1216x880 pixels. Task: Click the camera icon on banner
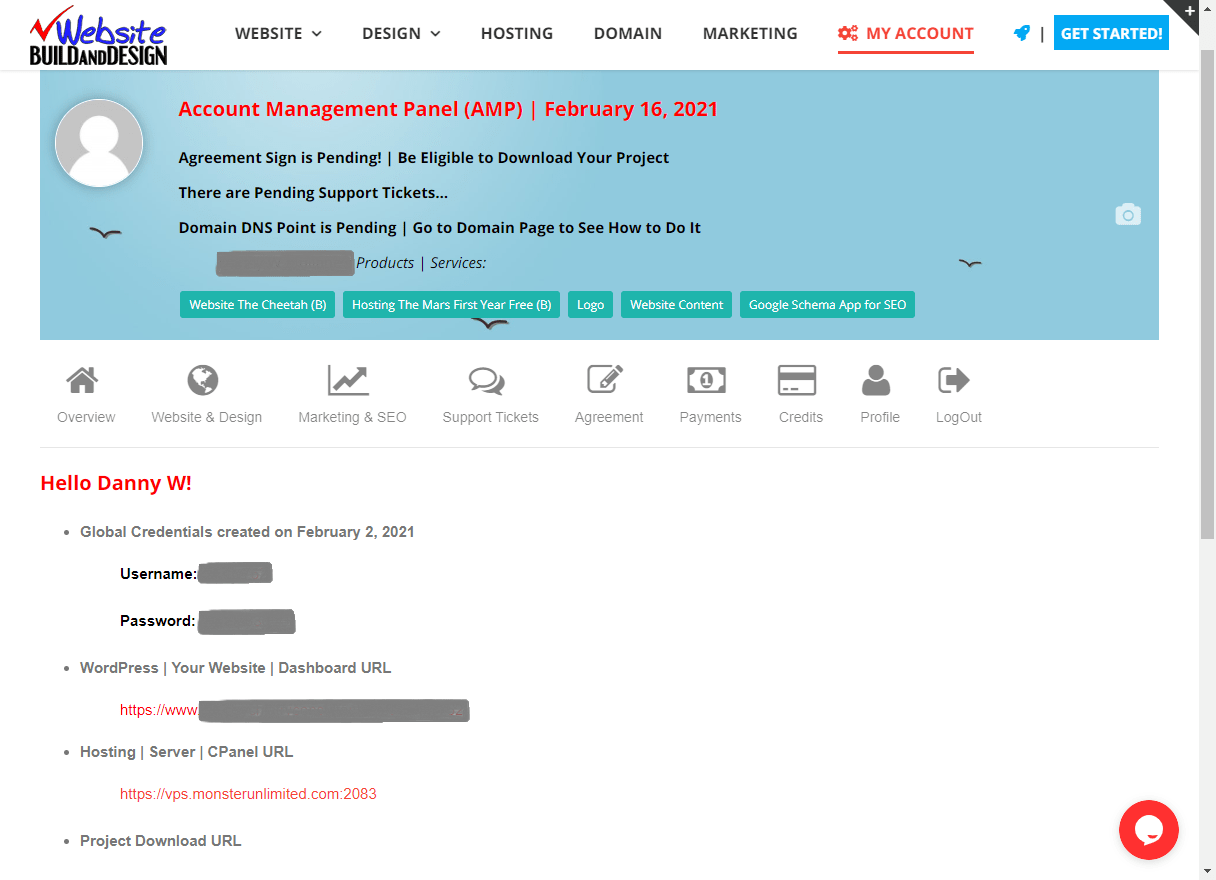point(1128,215)
